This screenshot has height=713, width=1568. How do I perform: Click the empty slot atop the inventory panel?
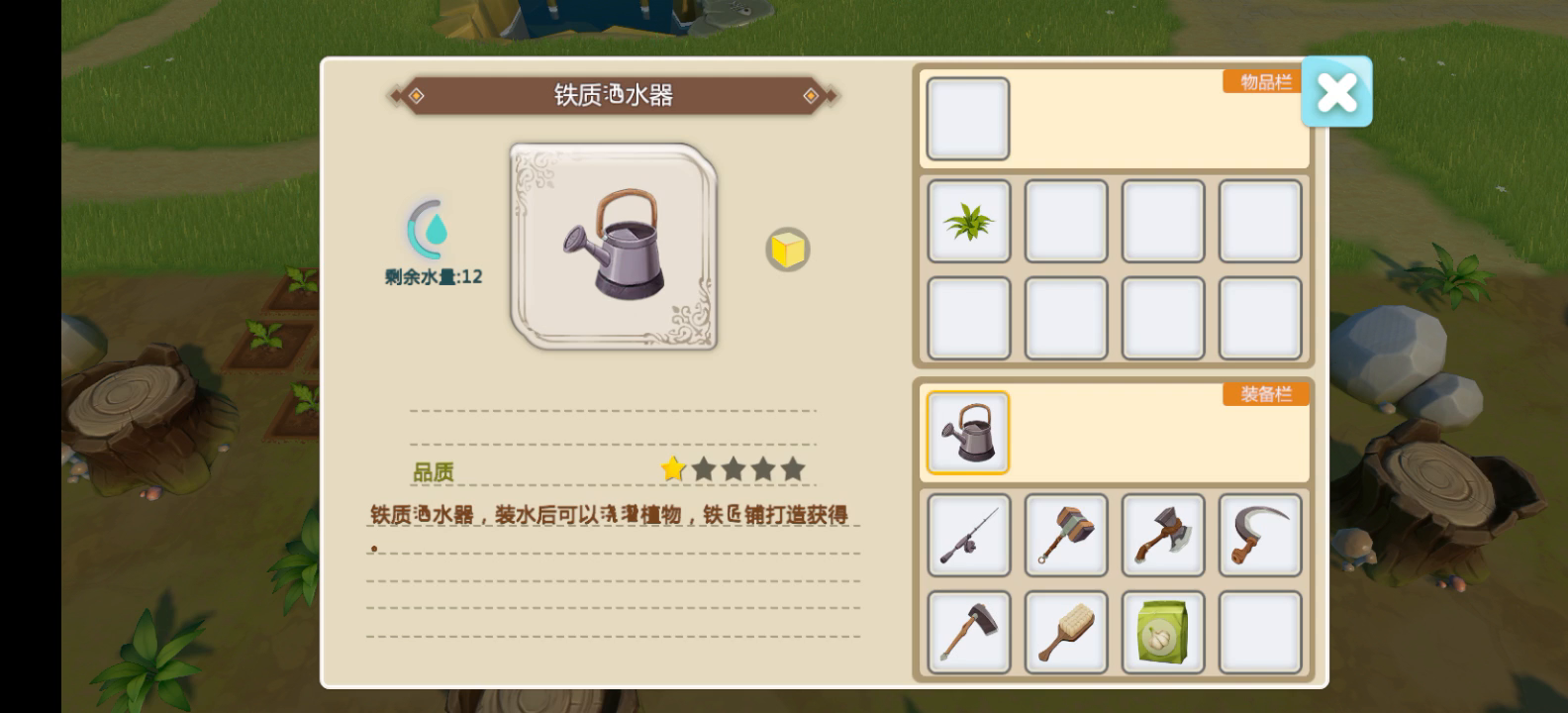[x=968, y=119]
